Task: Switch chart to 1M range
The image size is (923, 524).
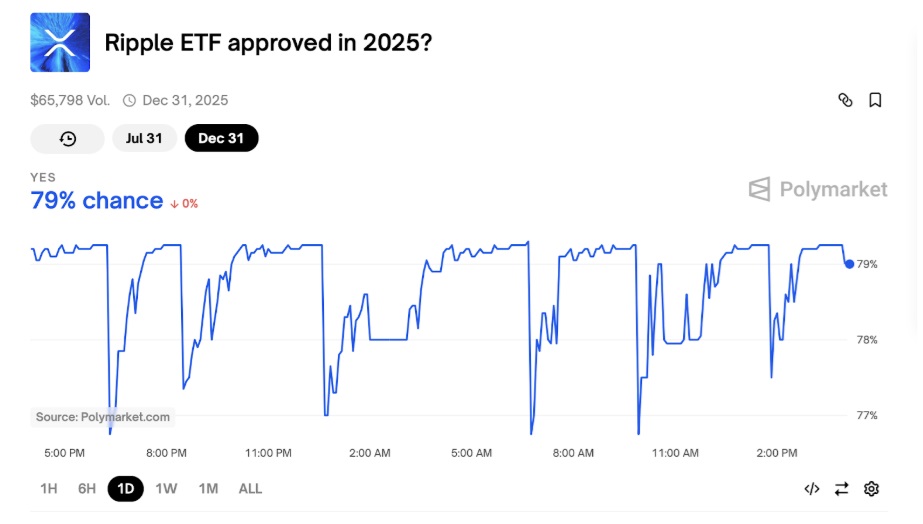Action: (208, 489)
